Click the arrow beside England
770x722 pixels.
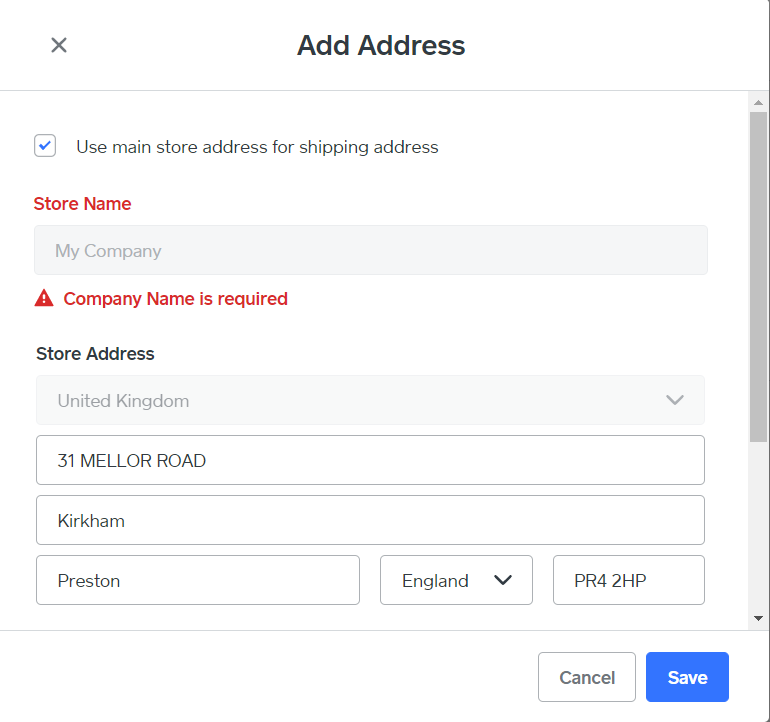[503, 580]
